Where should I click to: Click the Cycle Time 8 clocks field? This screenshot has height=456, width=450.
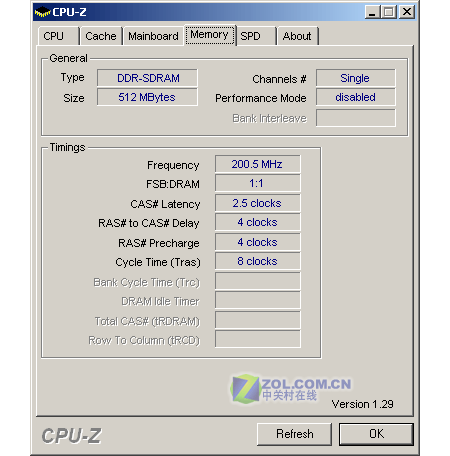click(x=258, y=261)
